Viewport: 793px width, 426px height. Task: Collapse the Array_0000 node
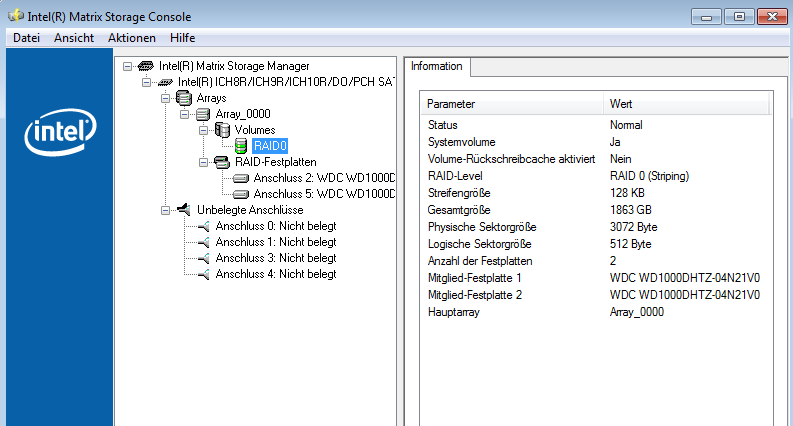coord(185,114)
